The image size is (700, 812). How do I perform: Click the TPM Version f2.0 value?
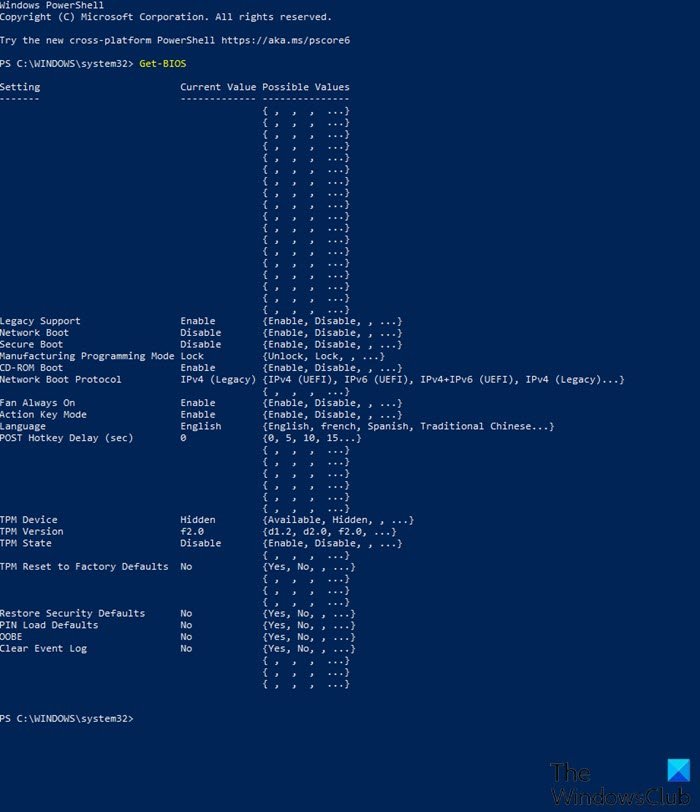point(192,531)
